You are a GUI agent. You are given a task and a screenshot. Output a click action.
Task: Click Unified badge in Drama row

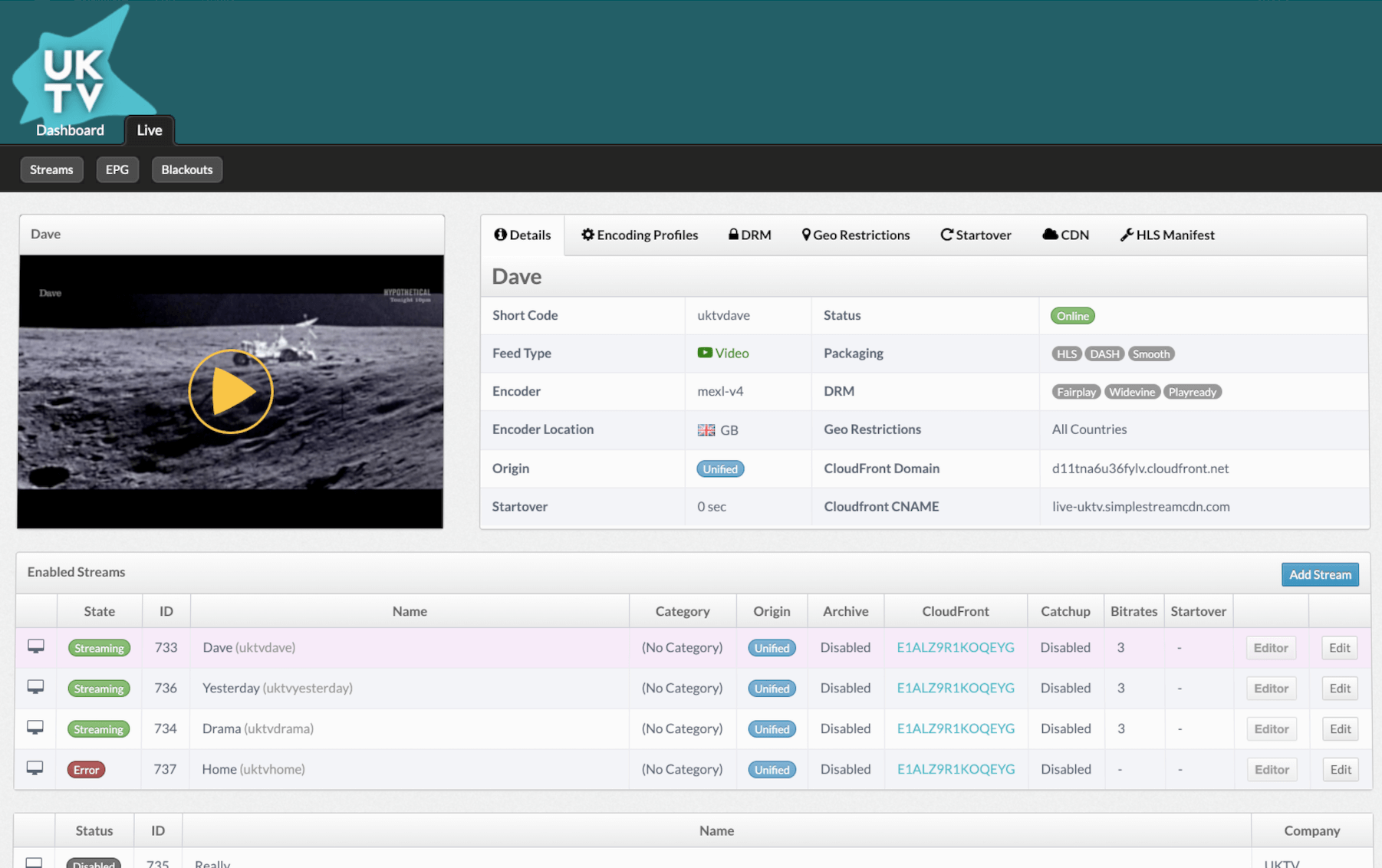[772, 729]
